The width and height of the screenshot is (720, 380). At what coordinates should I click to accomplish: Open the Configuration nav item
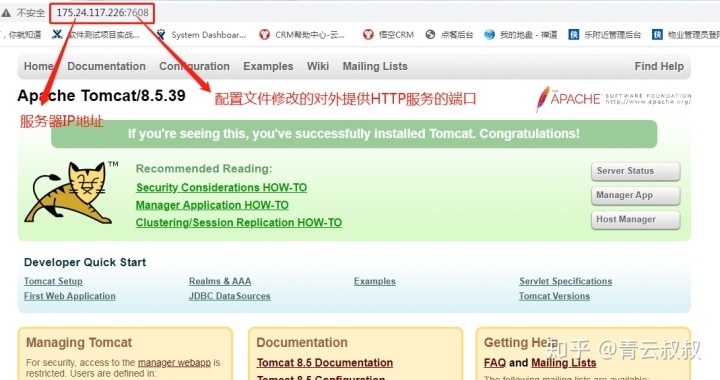[194, 67]
